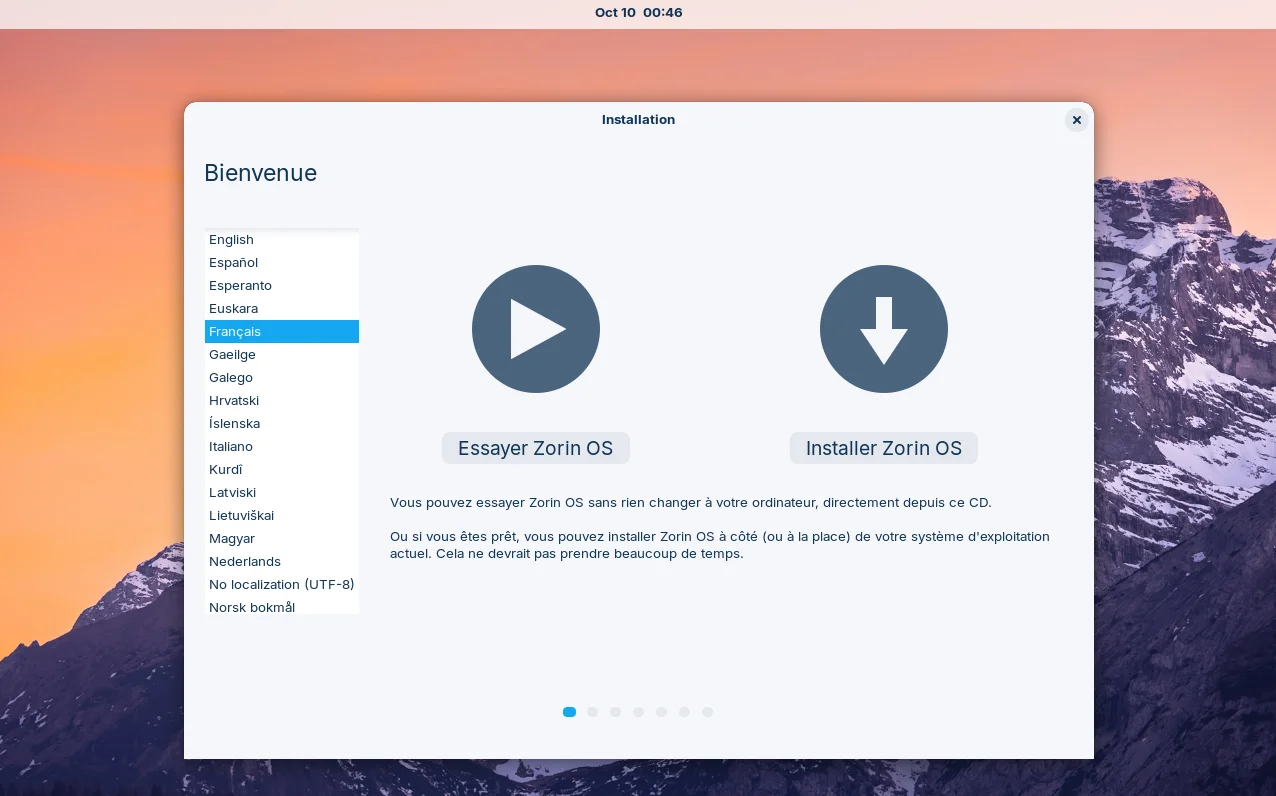1276x796 pixels.
Task: Click the download arrow install icon
Action: tap(883, 329)
